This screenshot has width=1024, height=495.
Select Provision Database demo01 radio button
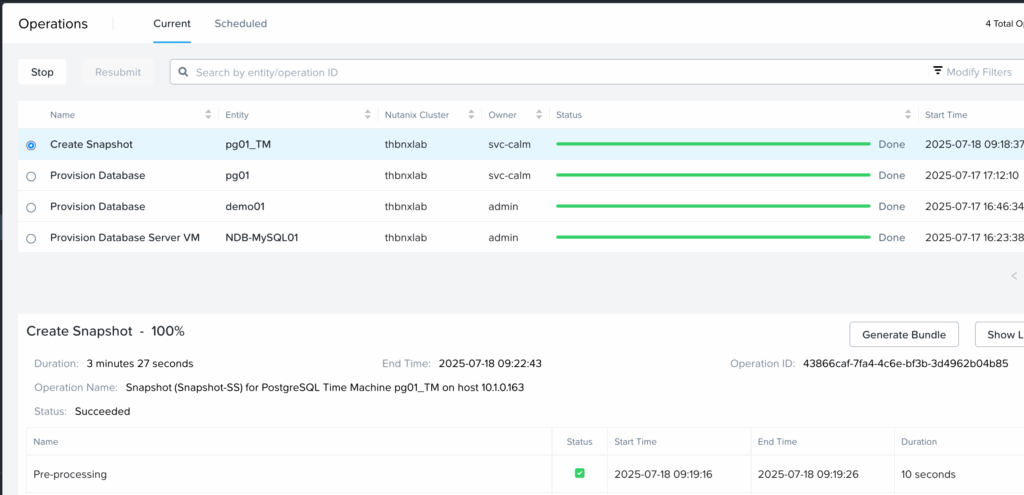tap(31, 207)
